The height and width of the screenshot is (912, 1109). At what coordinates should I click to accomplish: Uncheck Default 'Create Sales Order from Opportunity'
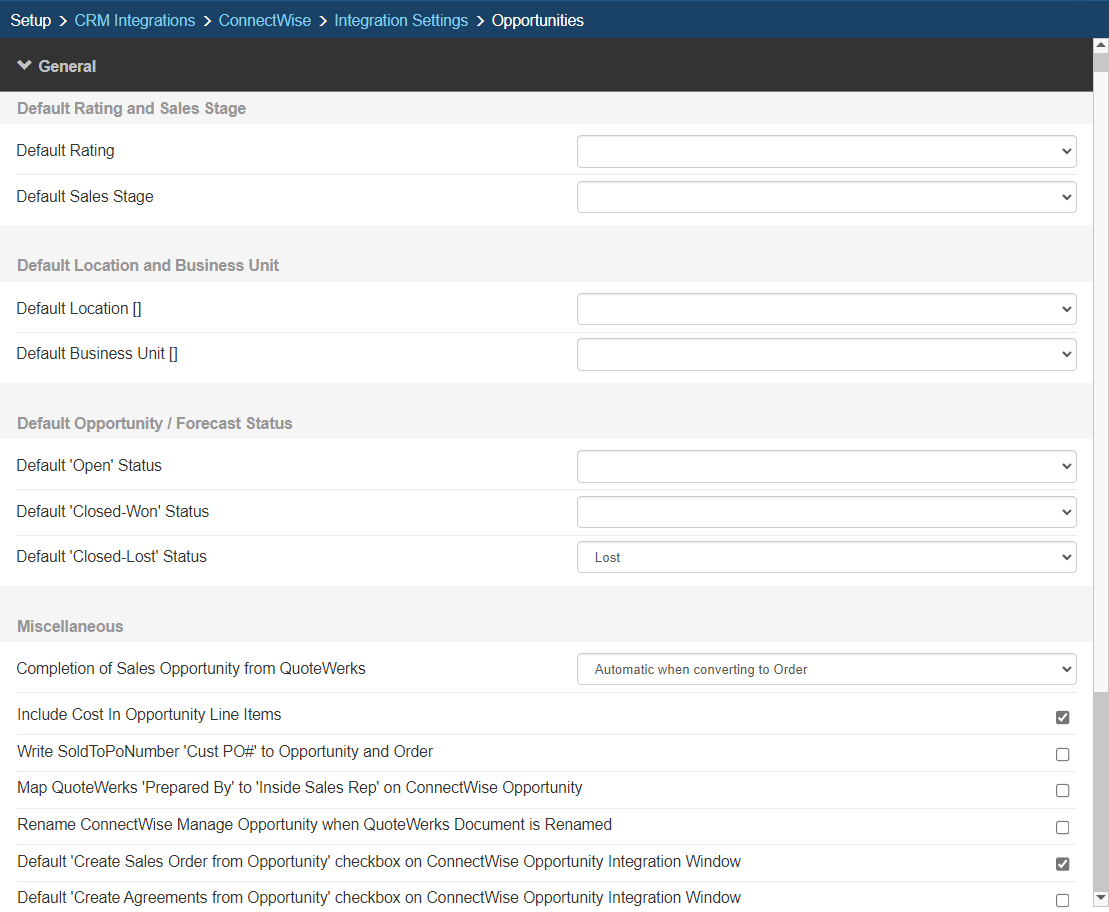click(1062, 864)
